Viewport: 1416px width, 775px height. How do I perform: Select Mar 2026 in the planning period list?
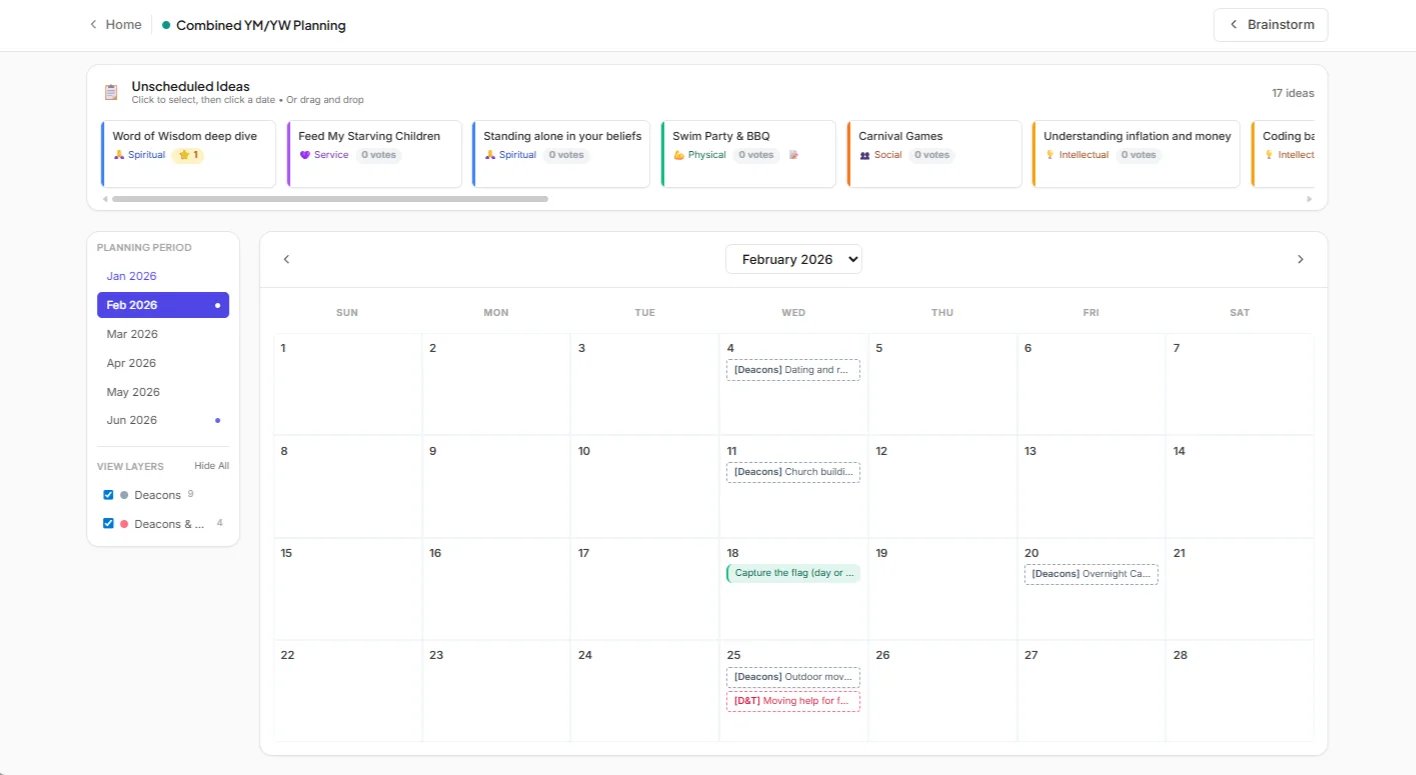[132, 333]
